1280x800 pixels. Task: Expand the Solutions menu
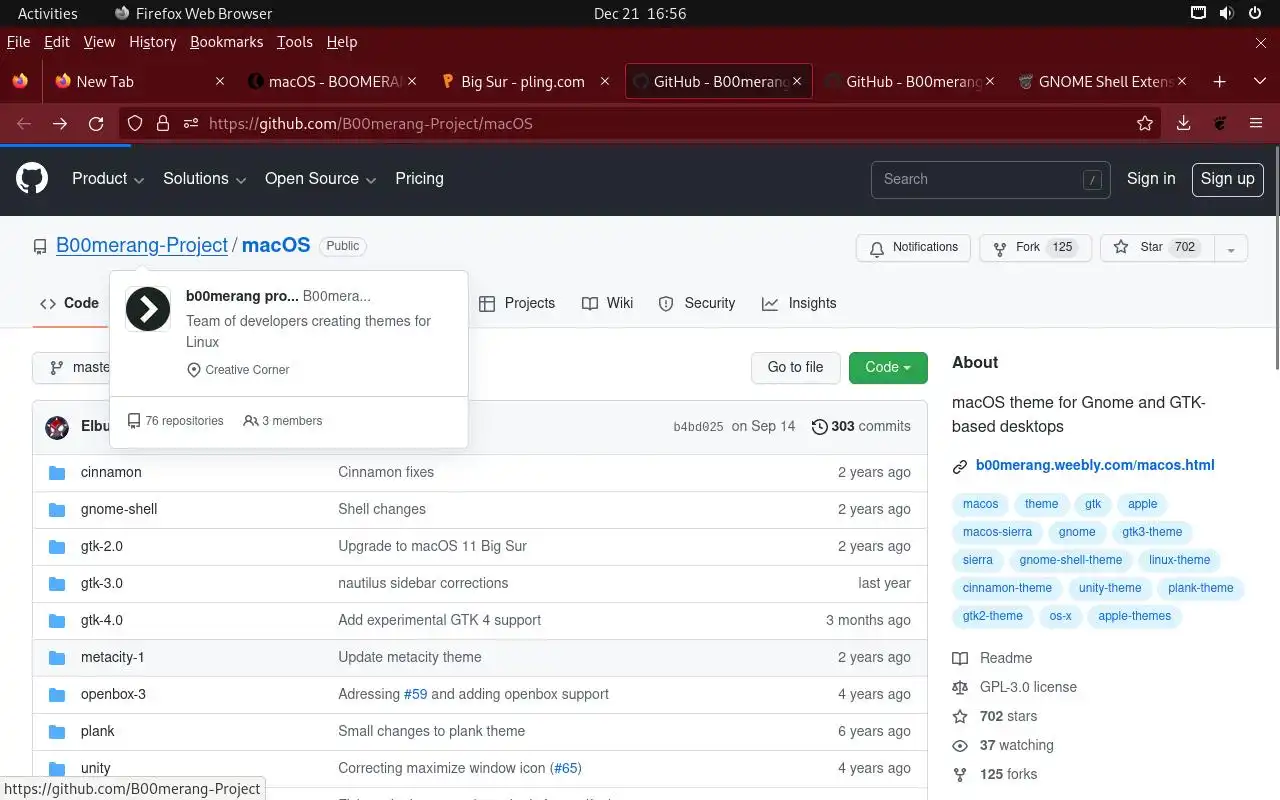(x=205, y=179)
